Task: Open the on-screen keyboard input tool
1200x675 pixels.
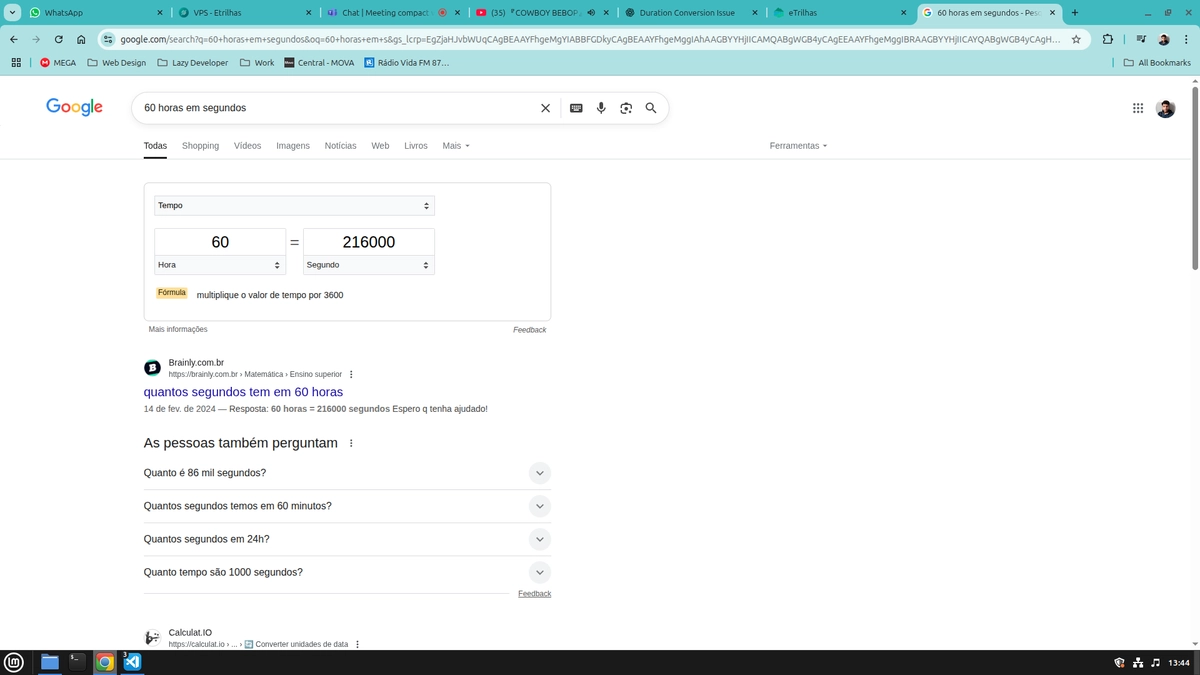Action: tap(576, 108)
